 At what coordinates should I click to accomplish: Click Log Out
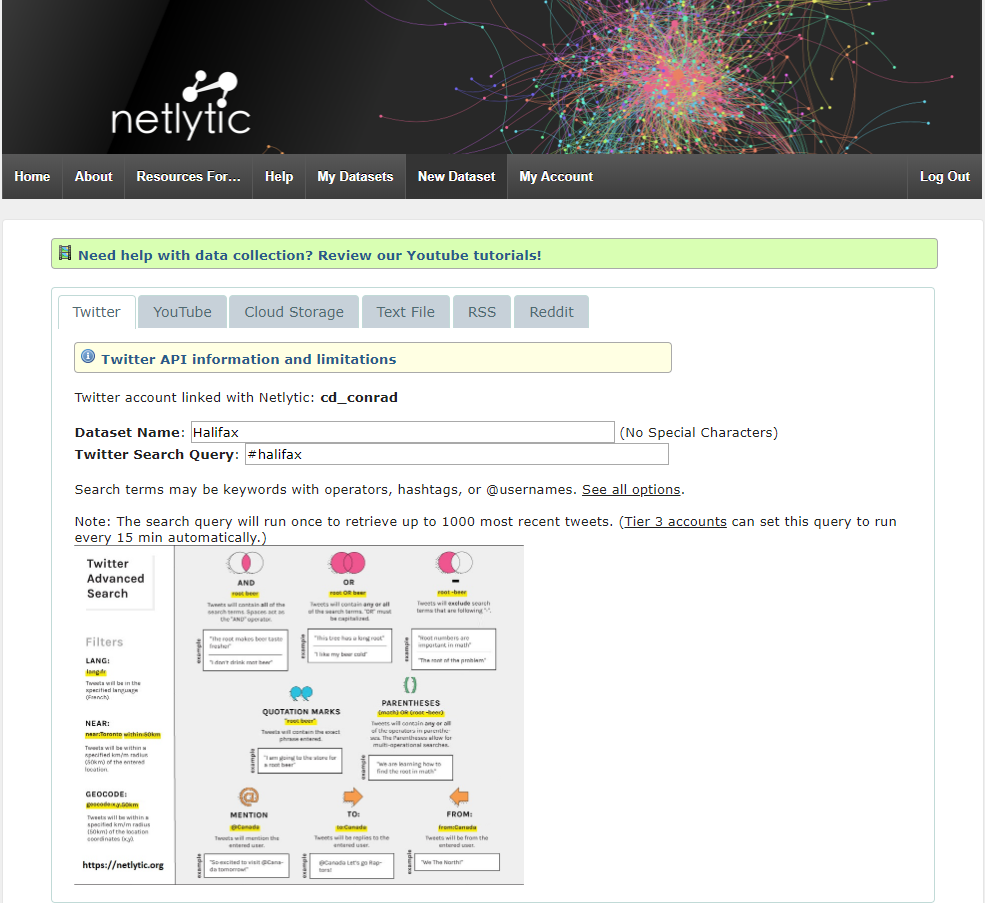point(945,177)
